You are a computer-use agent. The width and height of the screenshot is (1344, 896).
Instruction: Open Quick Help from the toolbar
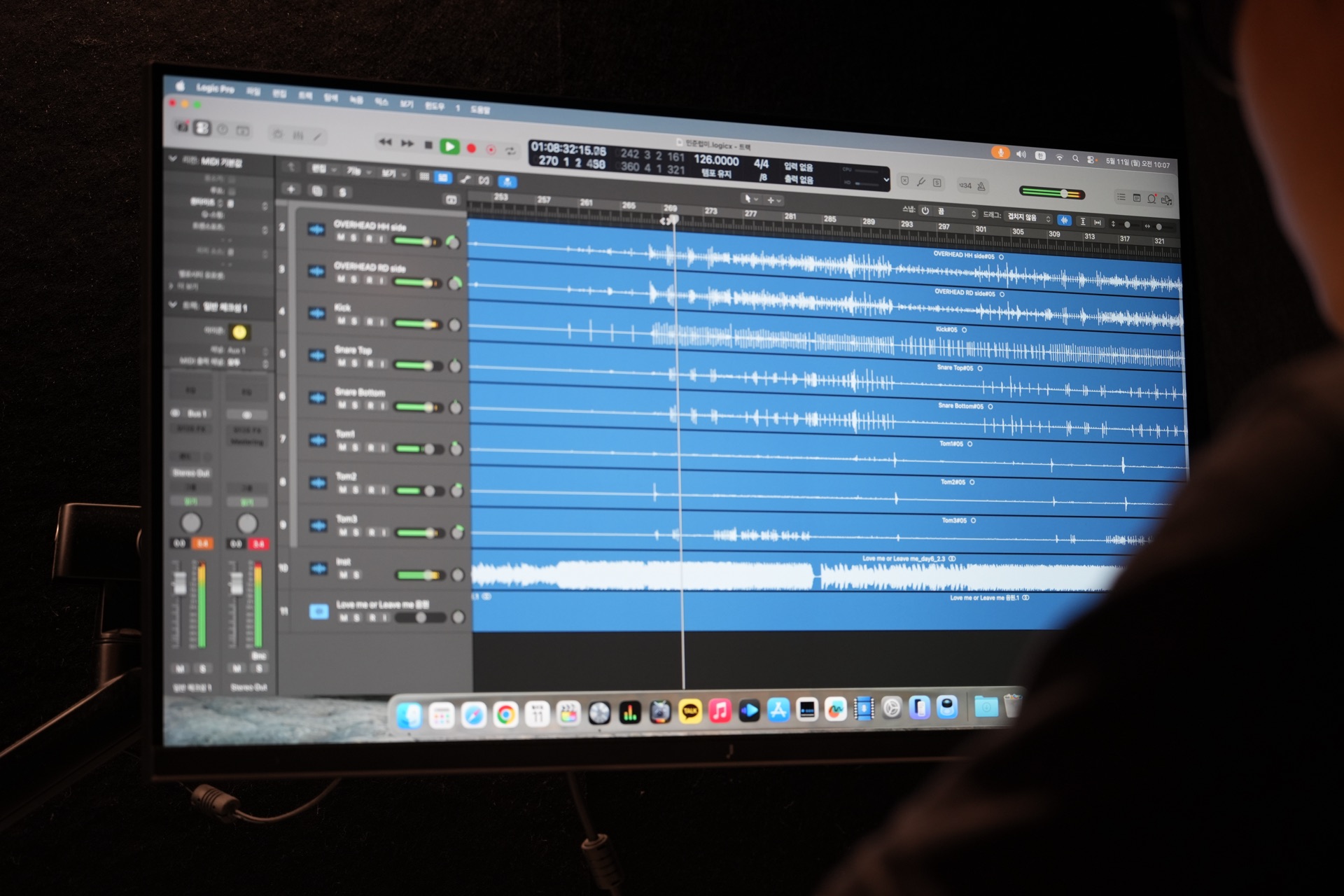[223, 129]
